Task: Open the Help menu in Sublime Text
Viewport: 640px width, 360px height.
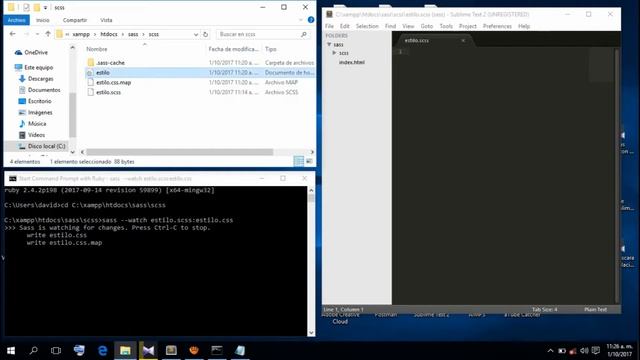Action: pyautogui.click(x=524, y=26)
